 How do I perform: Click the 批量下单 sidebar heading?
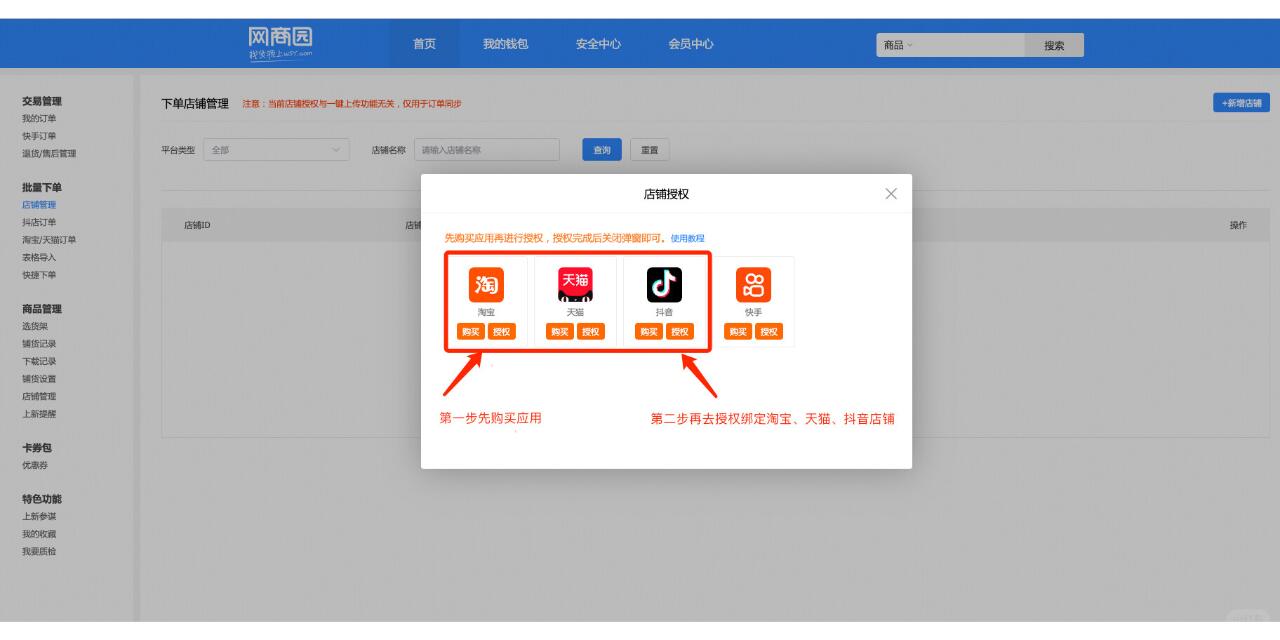point(42,187)
